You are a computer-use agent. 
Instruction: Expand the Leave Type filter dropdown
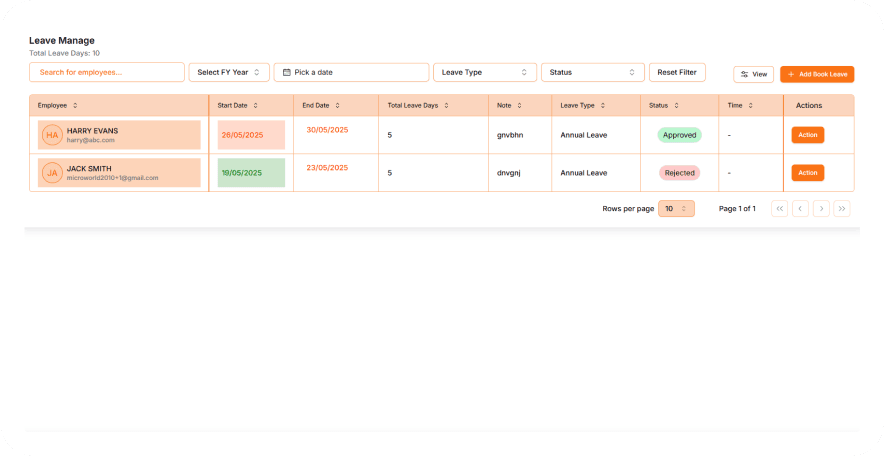(x=485, y=72)
